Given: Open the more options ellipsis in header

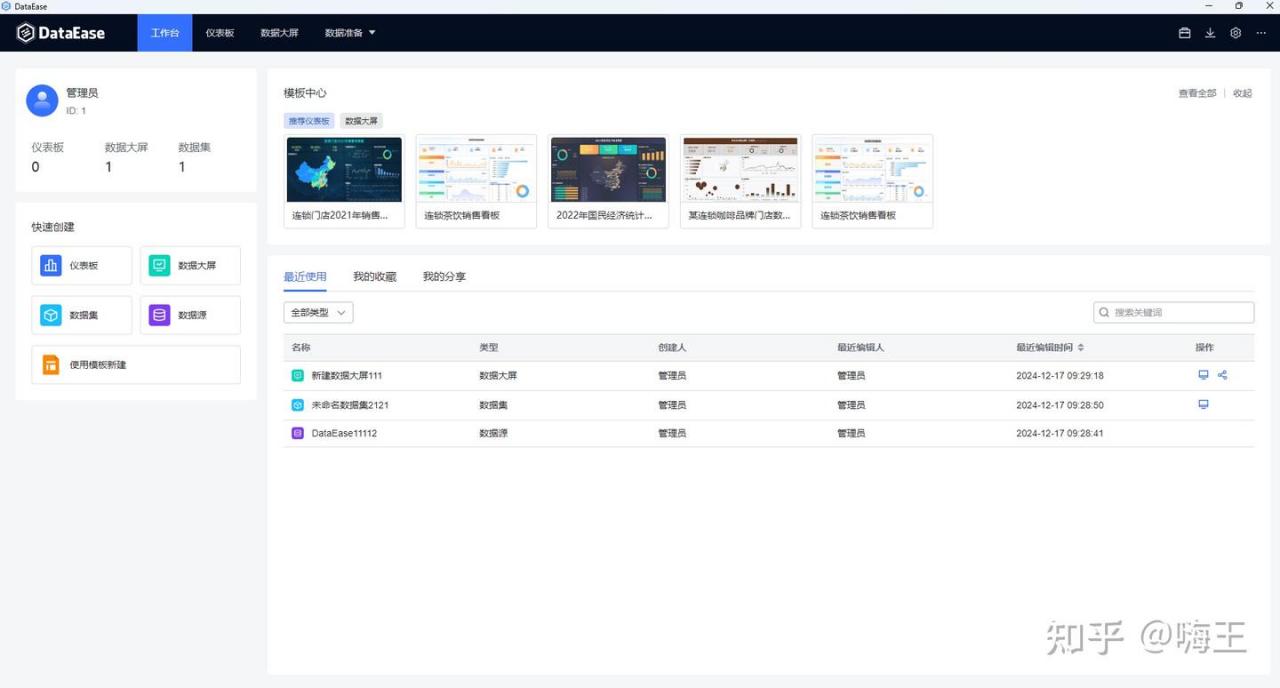Looking at the screenshot, I should point(1261,33).
